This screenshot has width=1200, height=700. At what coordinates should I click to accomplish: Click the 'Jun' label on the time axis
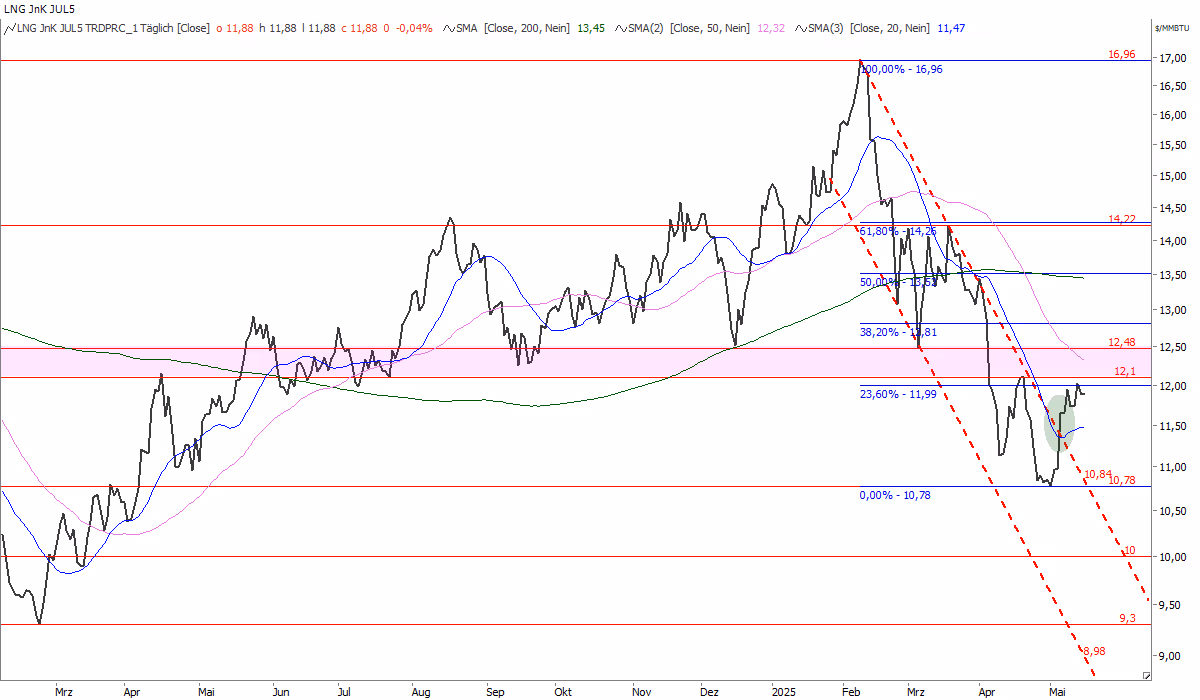[x=282, y=691]
